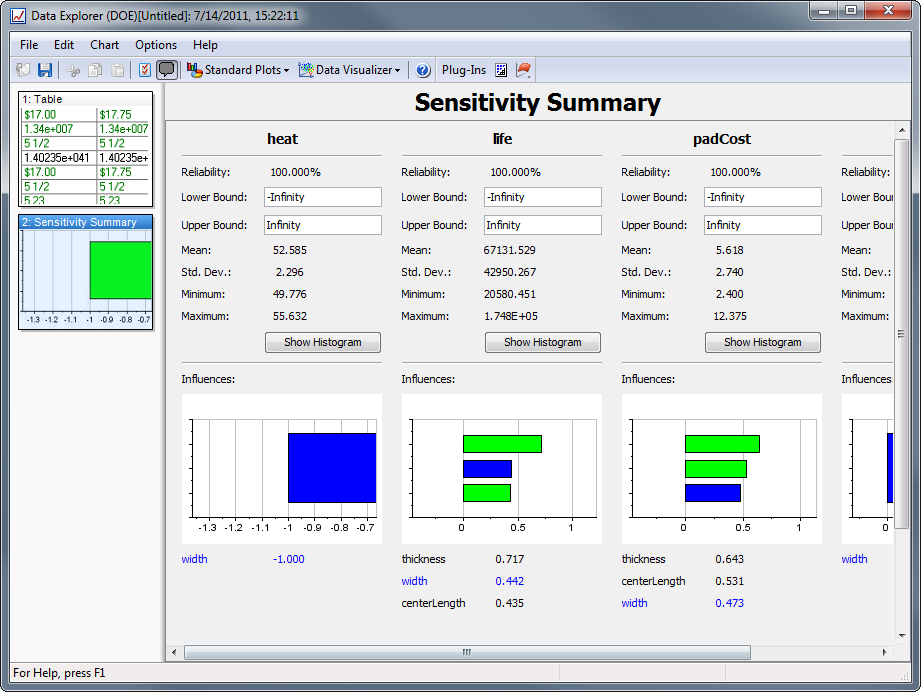921x692 pixels.
Task: Open the Chart menu
Action: coord(104,45)
